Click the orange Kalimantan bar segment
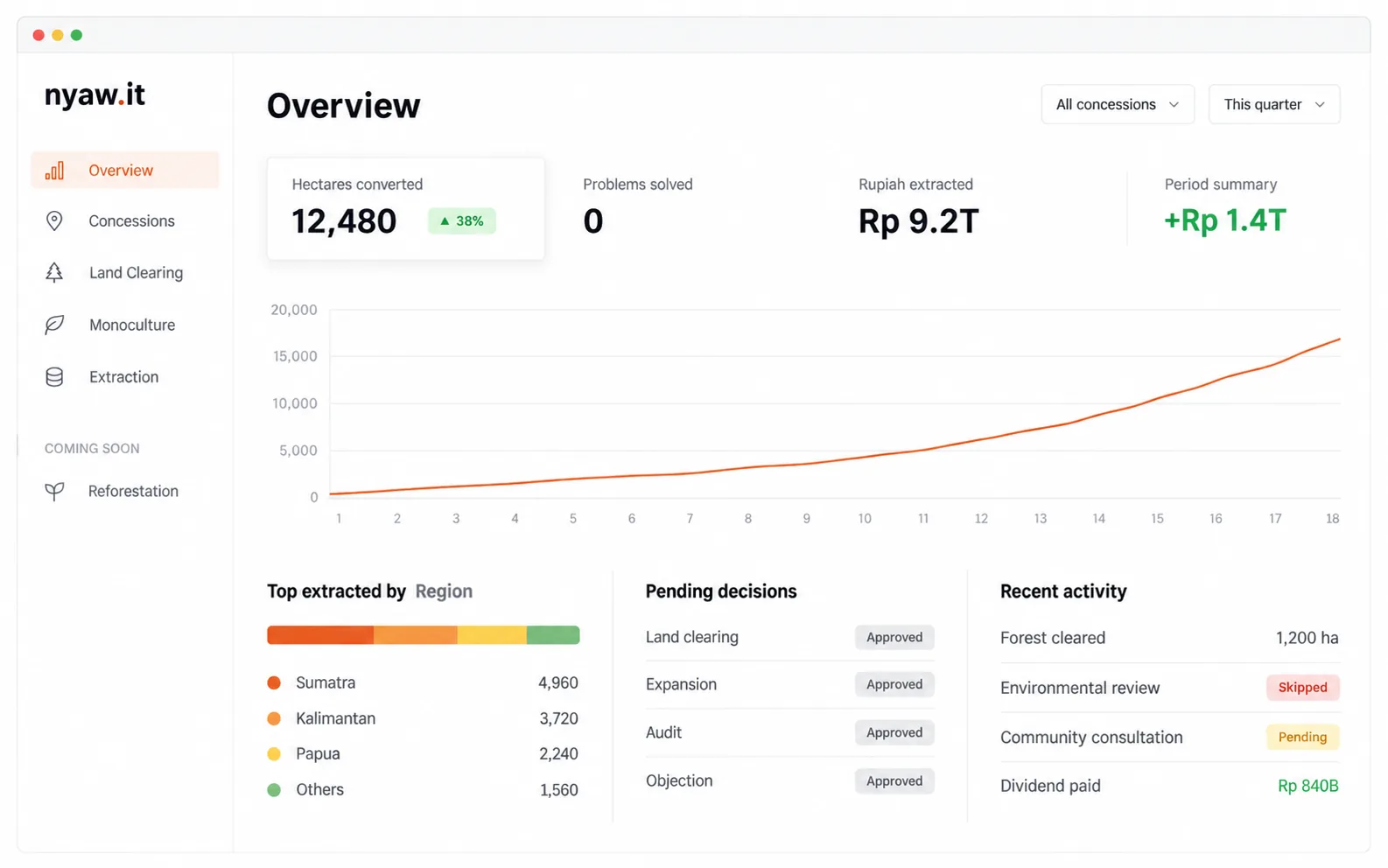Viewport: 1388px width, 868px height. [416, 635]
